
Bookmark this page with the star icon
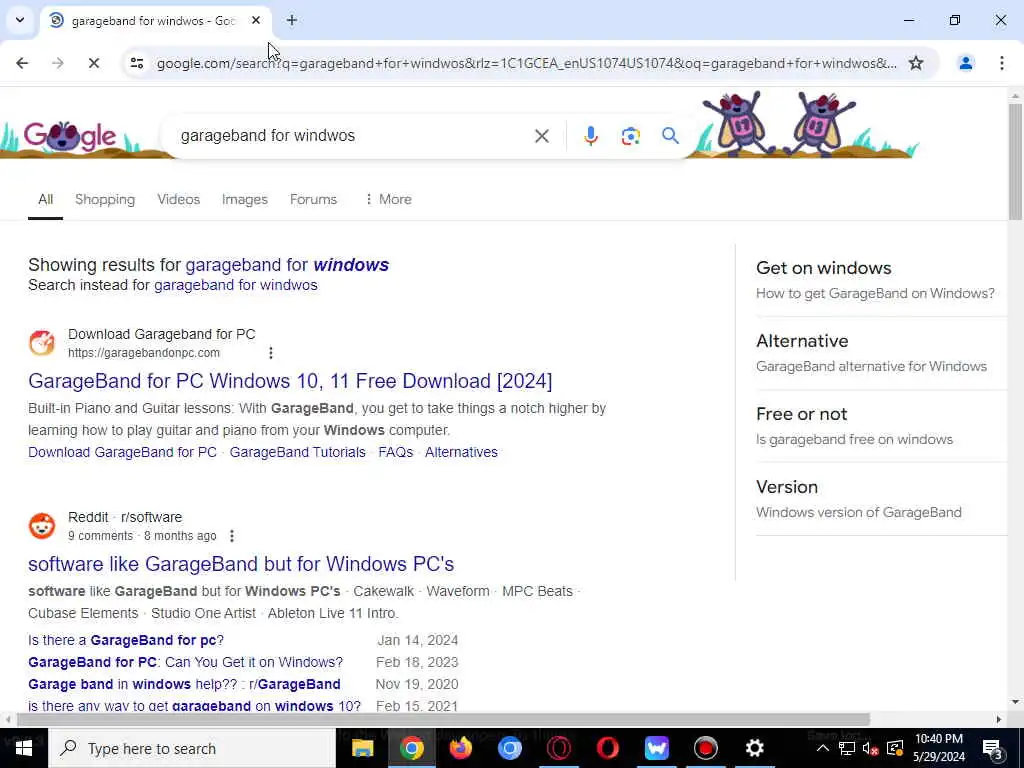[x=916, y=63]
